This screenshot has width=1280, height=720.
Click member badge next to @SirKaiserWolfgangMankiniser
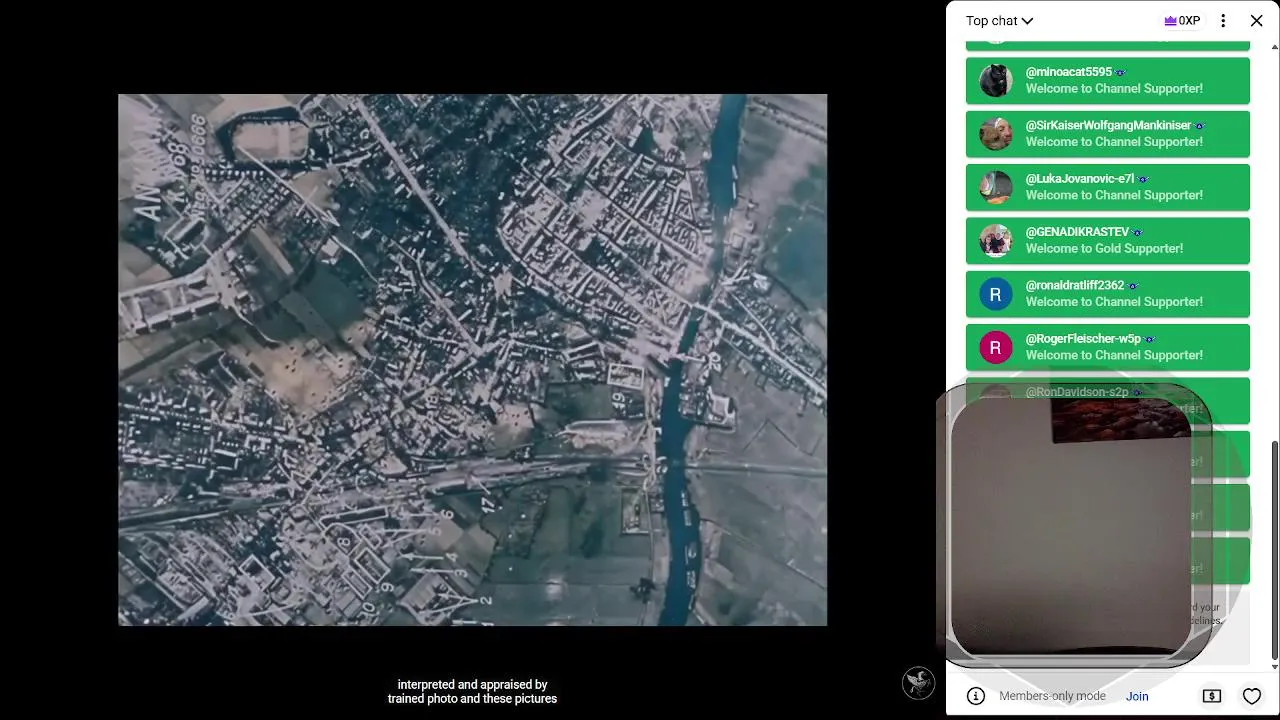(1200, 126)
